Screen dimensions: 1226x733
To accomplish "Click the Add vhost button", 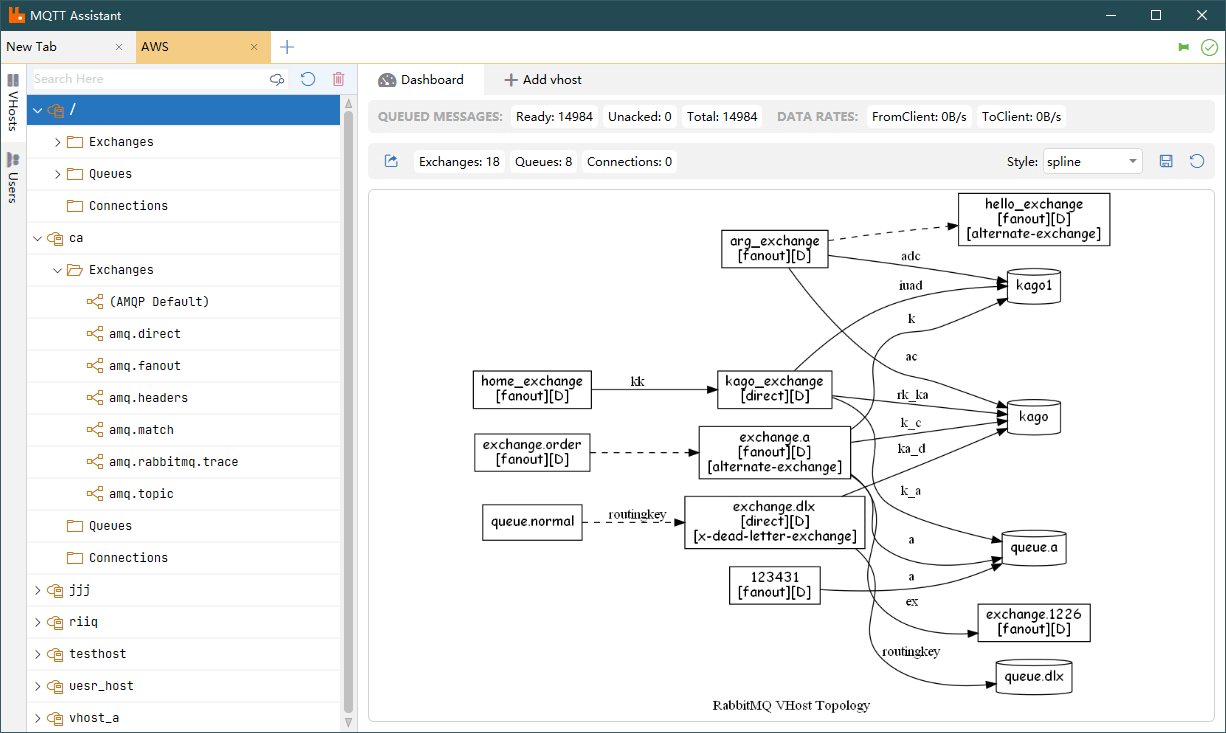I will [x=542, y=80].
